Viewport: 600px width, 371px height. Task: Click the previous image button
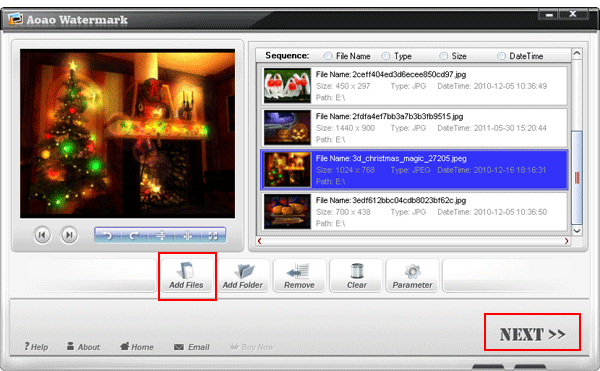[42, 234]
